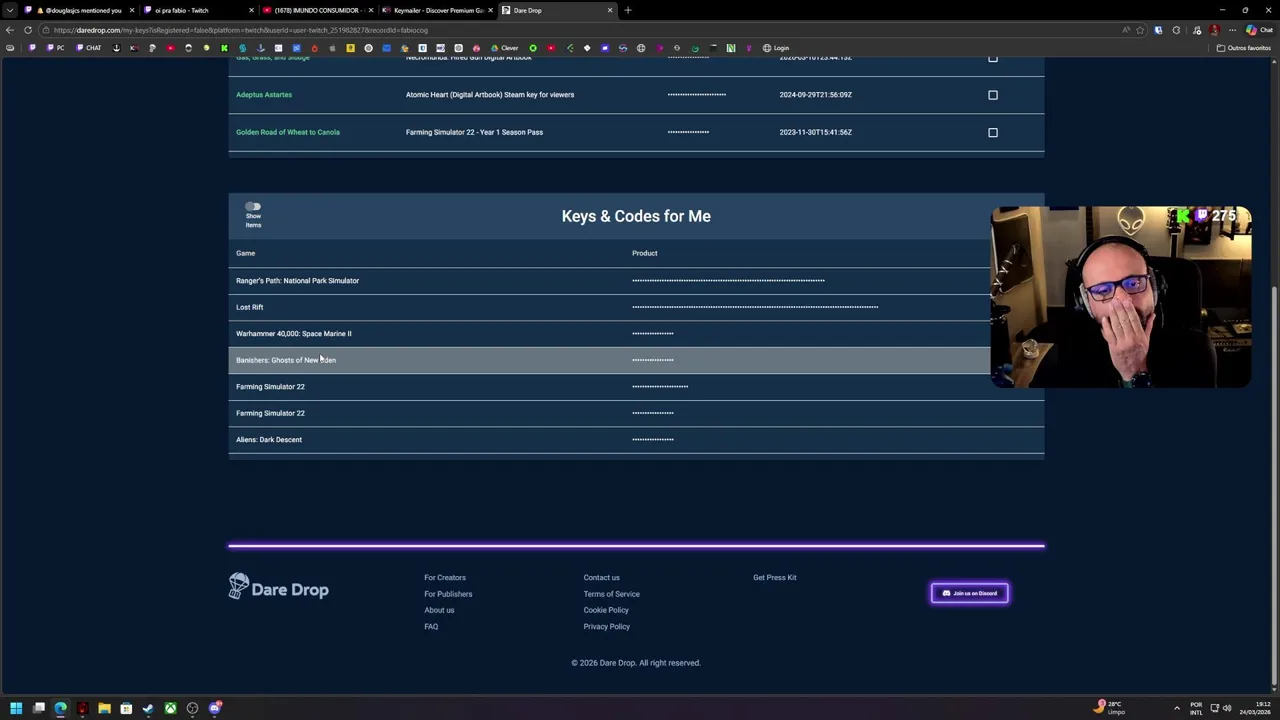
Task: Open the Outros favoritos folder
Action: (x=1243, y=48)
